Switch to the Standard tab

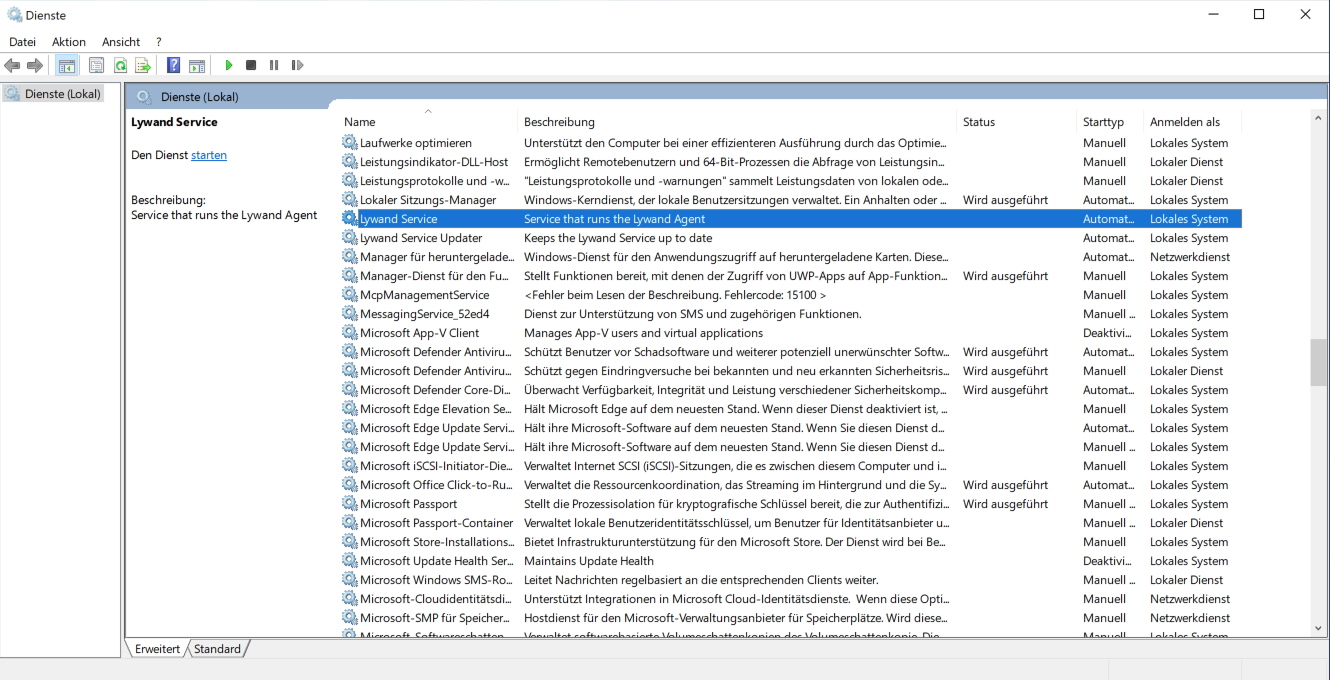pyautogui.click(x=217, y=649)
